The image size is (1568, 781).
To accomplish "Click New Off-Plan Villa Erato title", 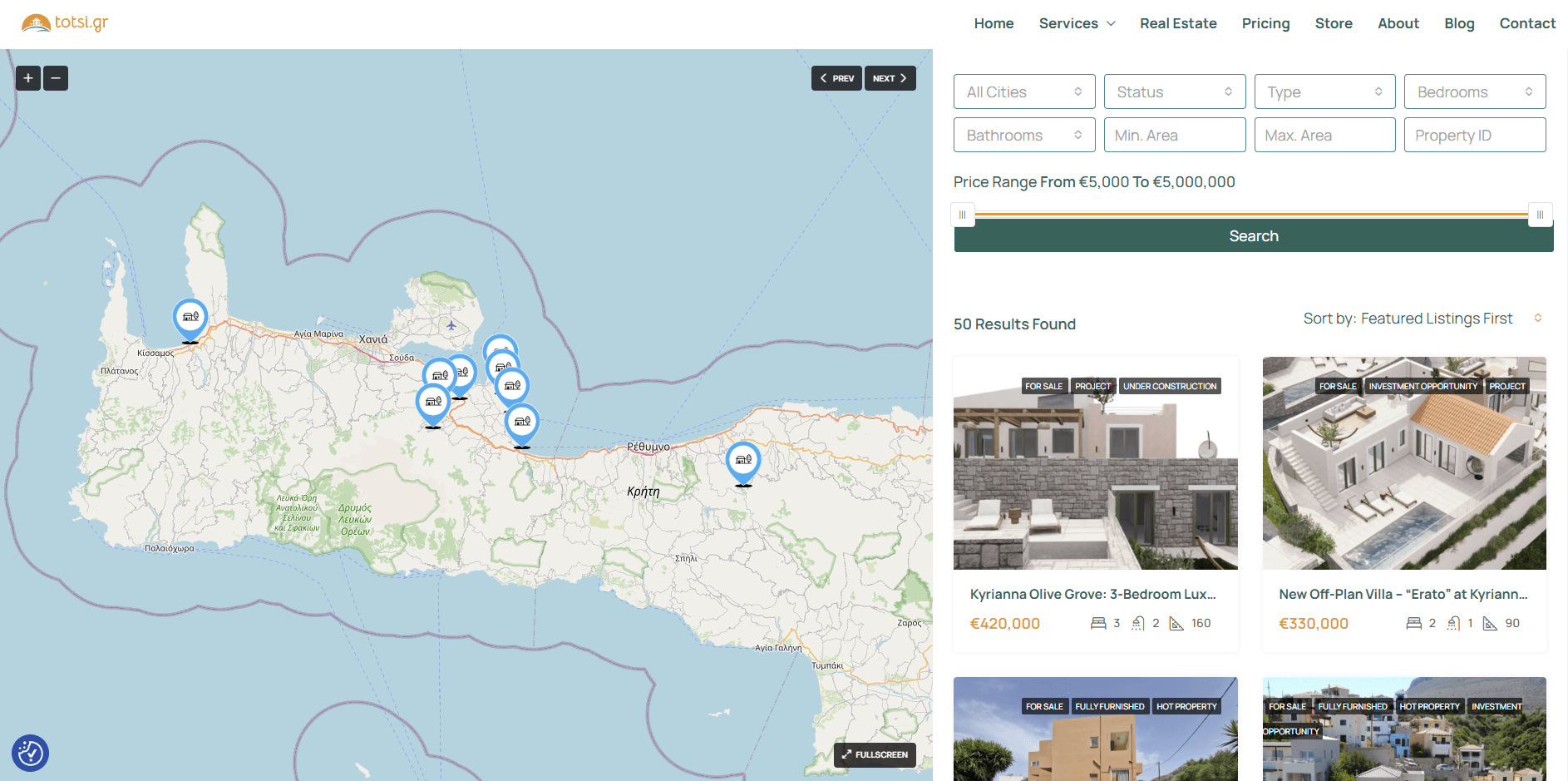I will click(1403, 594).
